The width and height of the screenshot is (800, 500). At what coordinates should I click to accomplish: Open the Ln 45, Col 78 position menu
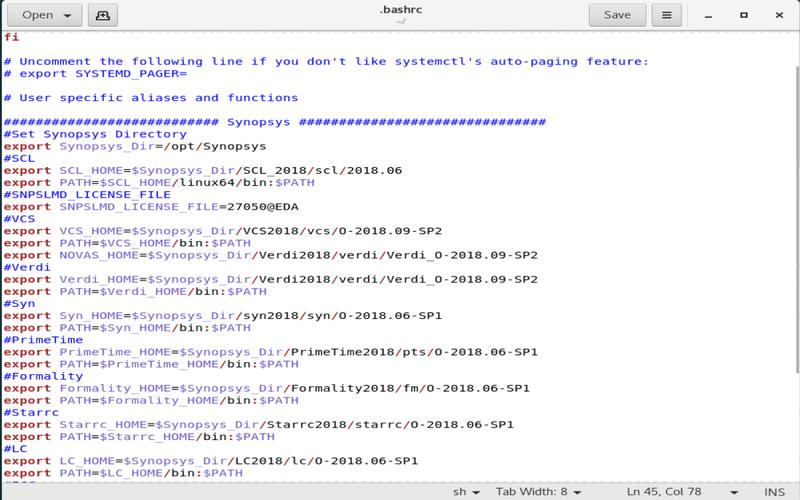click(682, 492)
